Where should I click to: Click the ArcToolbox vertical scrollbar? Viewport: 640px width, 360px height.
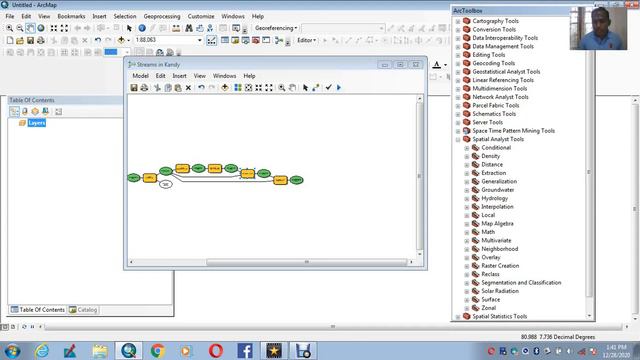pos(589,171)
